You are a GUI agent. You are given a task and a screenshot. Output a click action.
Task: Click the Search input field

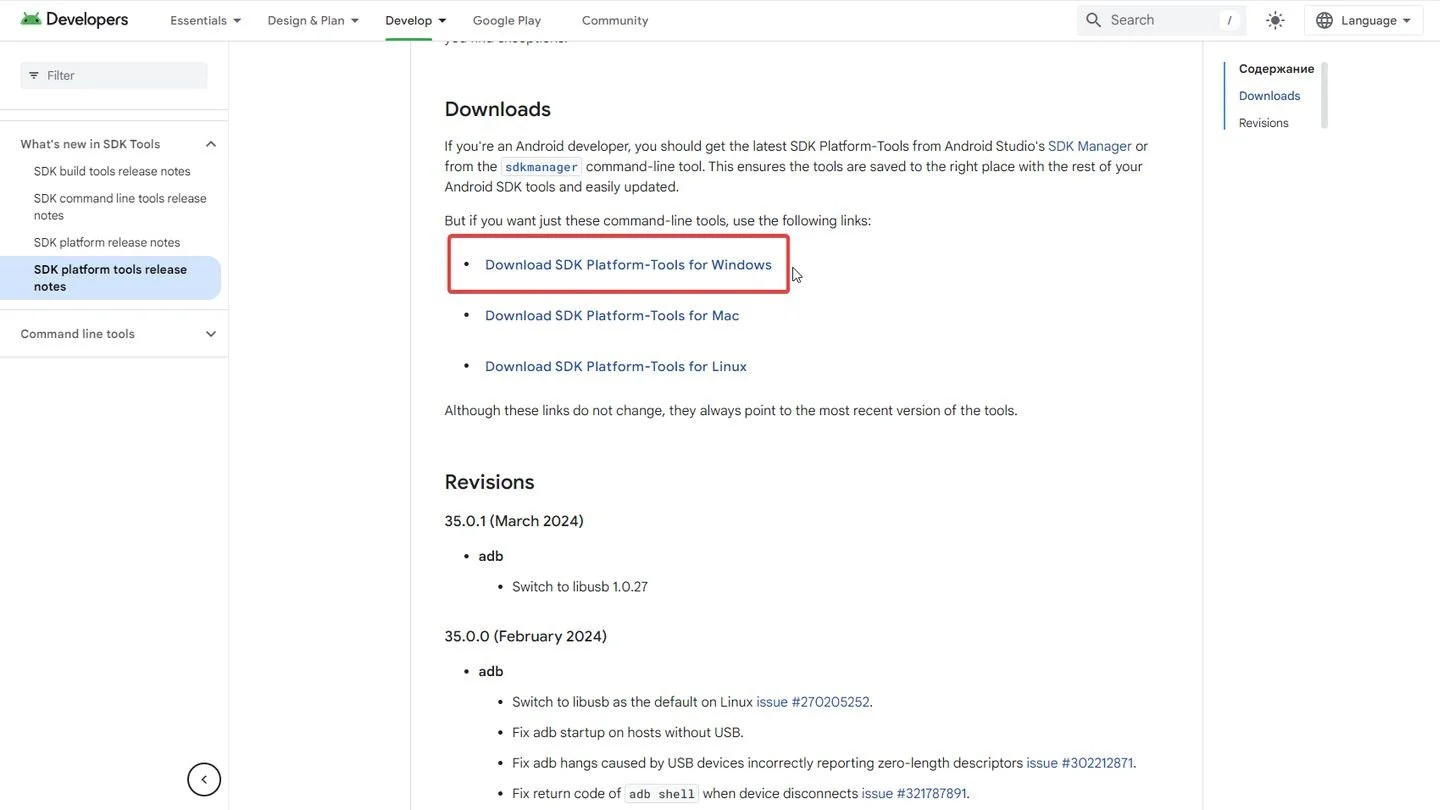click(x=1160, y=20)
